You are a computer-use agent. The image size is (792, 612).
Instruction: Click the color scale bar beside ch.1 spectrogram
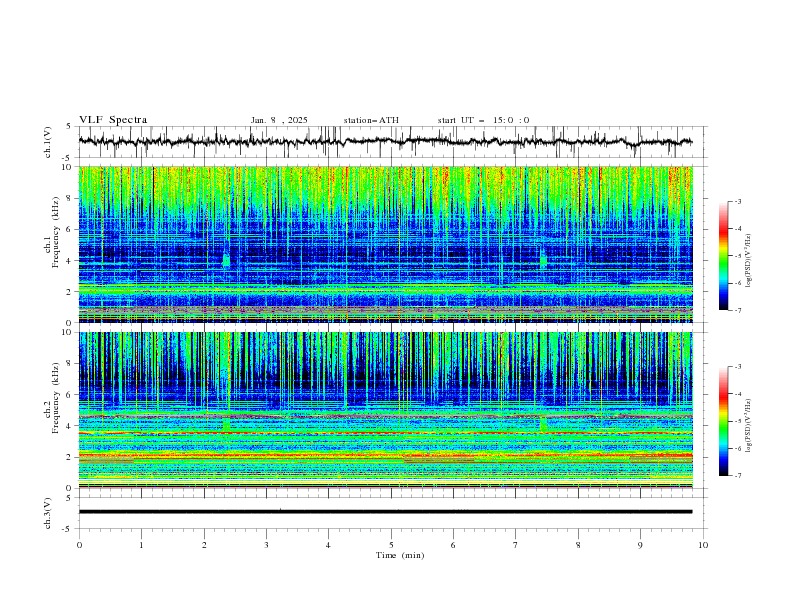tap(723, 256)
